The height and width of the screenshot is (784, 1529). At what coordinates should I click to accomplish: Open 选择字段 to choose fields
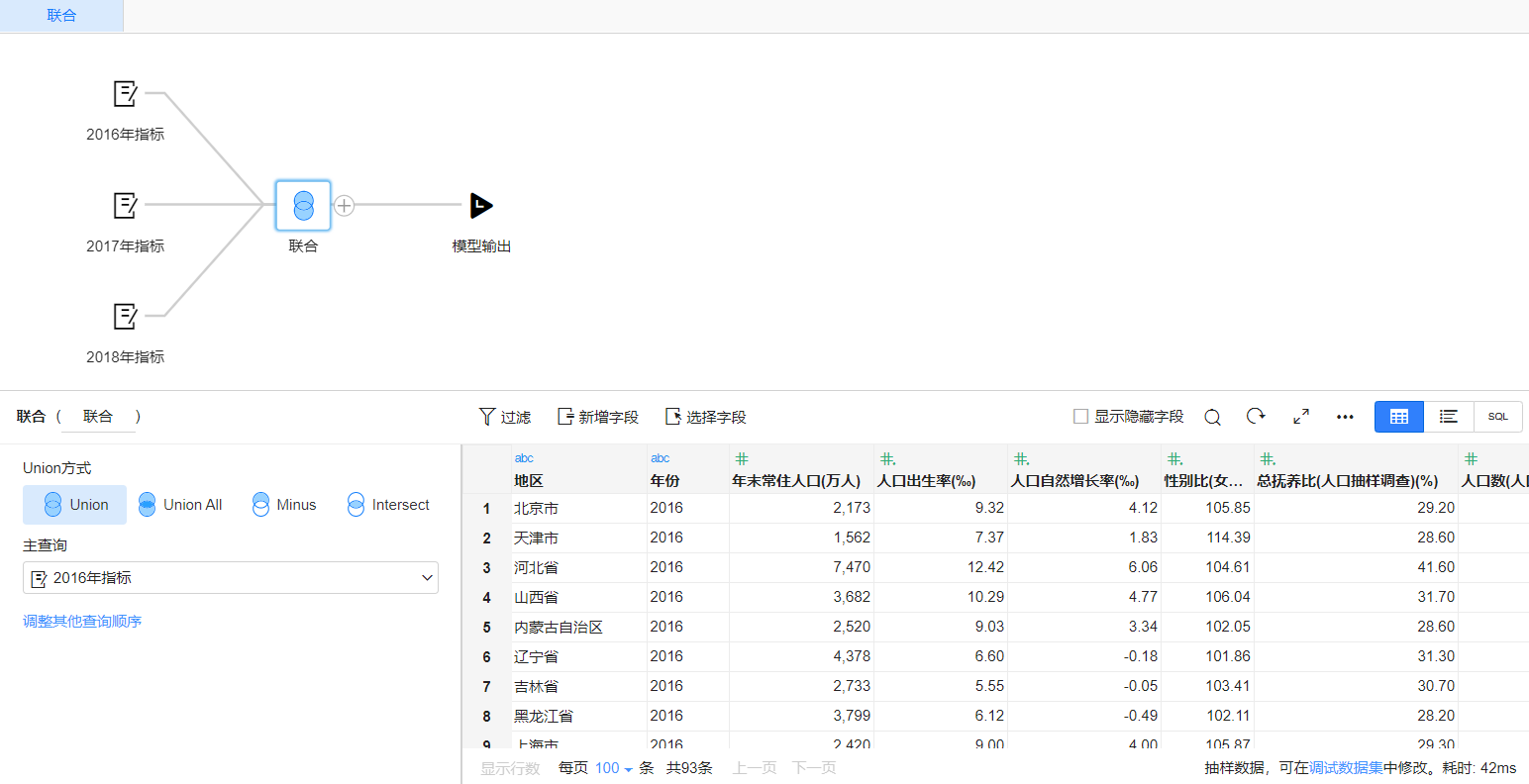coord(704,417)
